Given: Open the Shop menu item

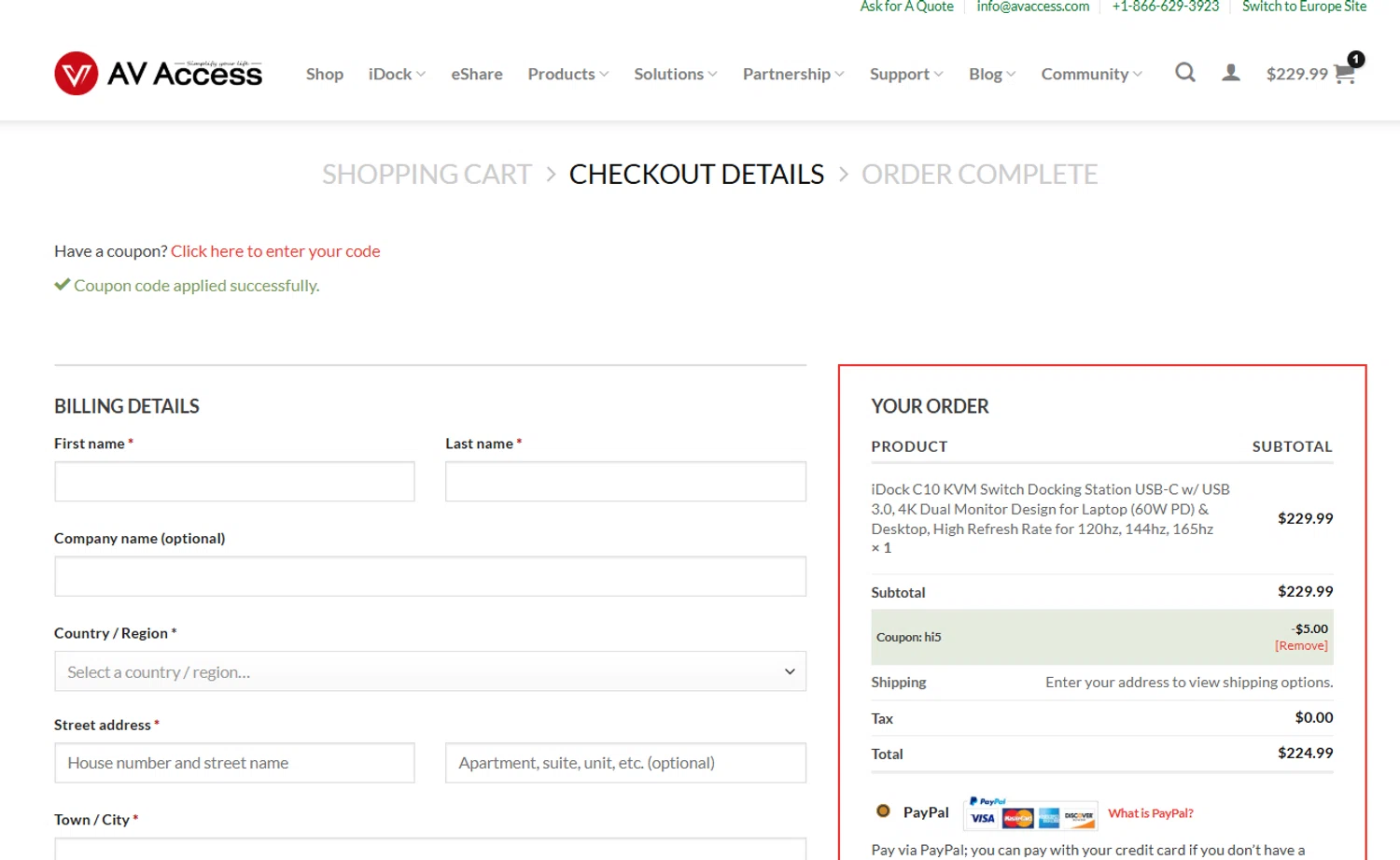Looking at the screenshot, I should pos(325,74).
